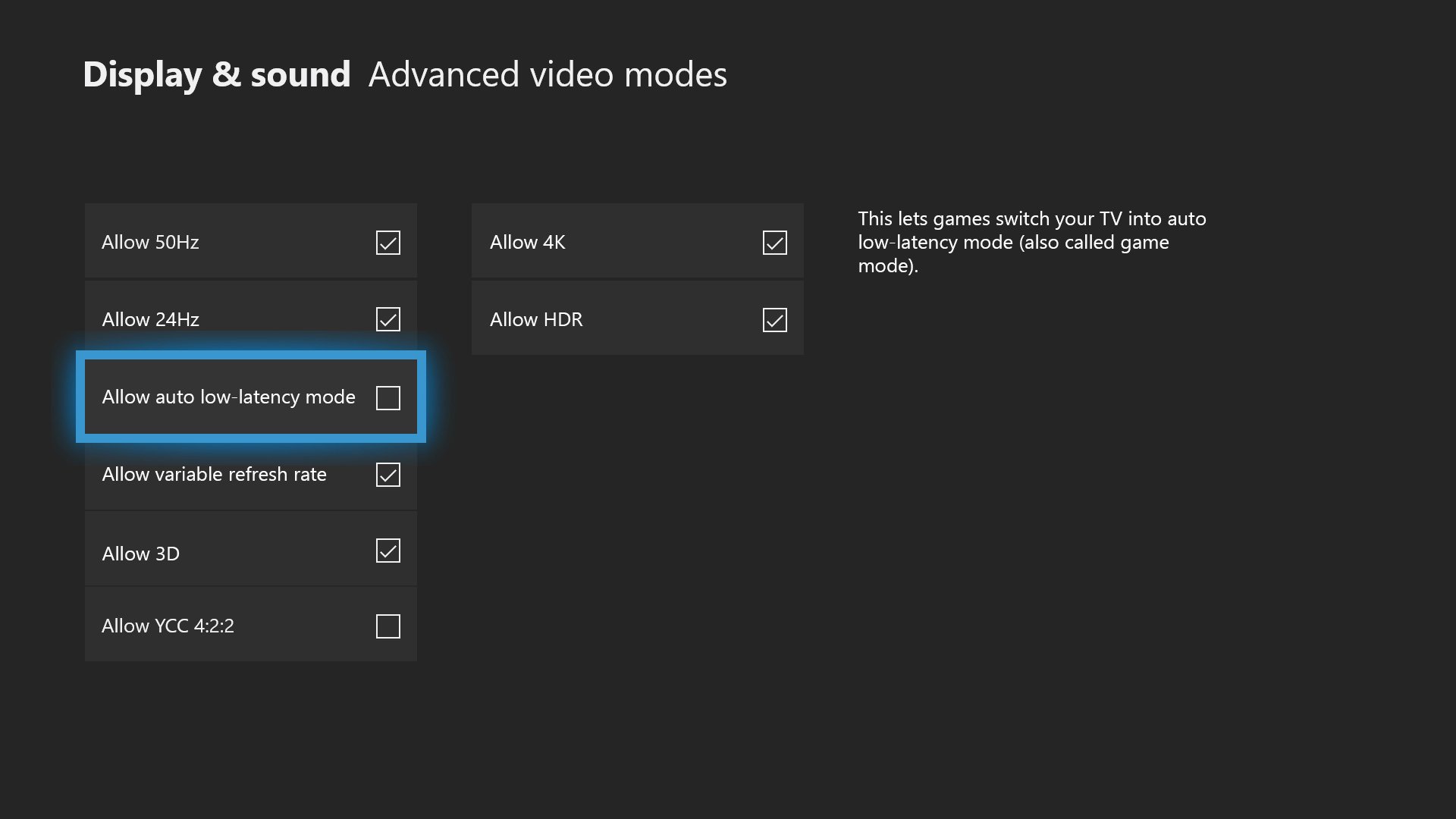Scroll down in video modes list

click(x=250, y=625)
